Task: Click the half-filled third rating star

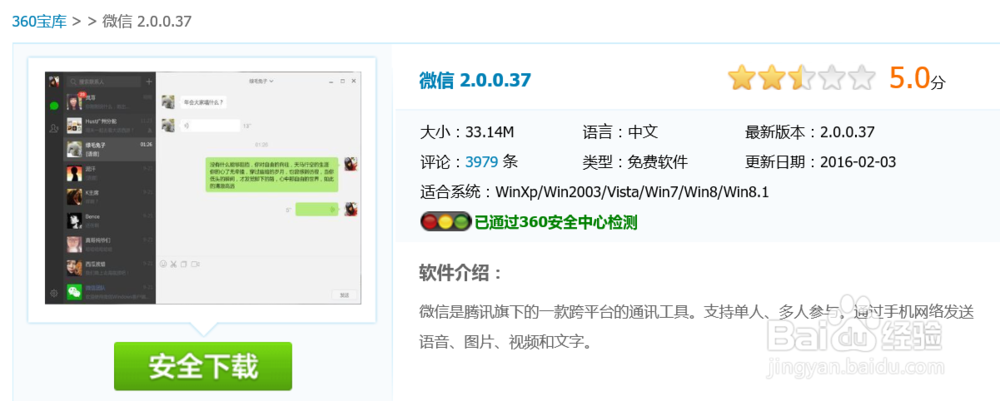Action: 801,78
